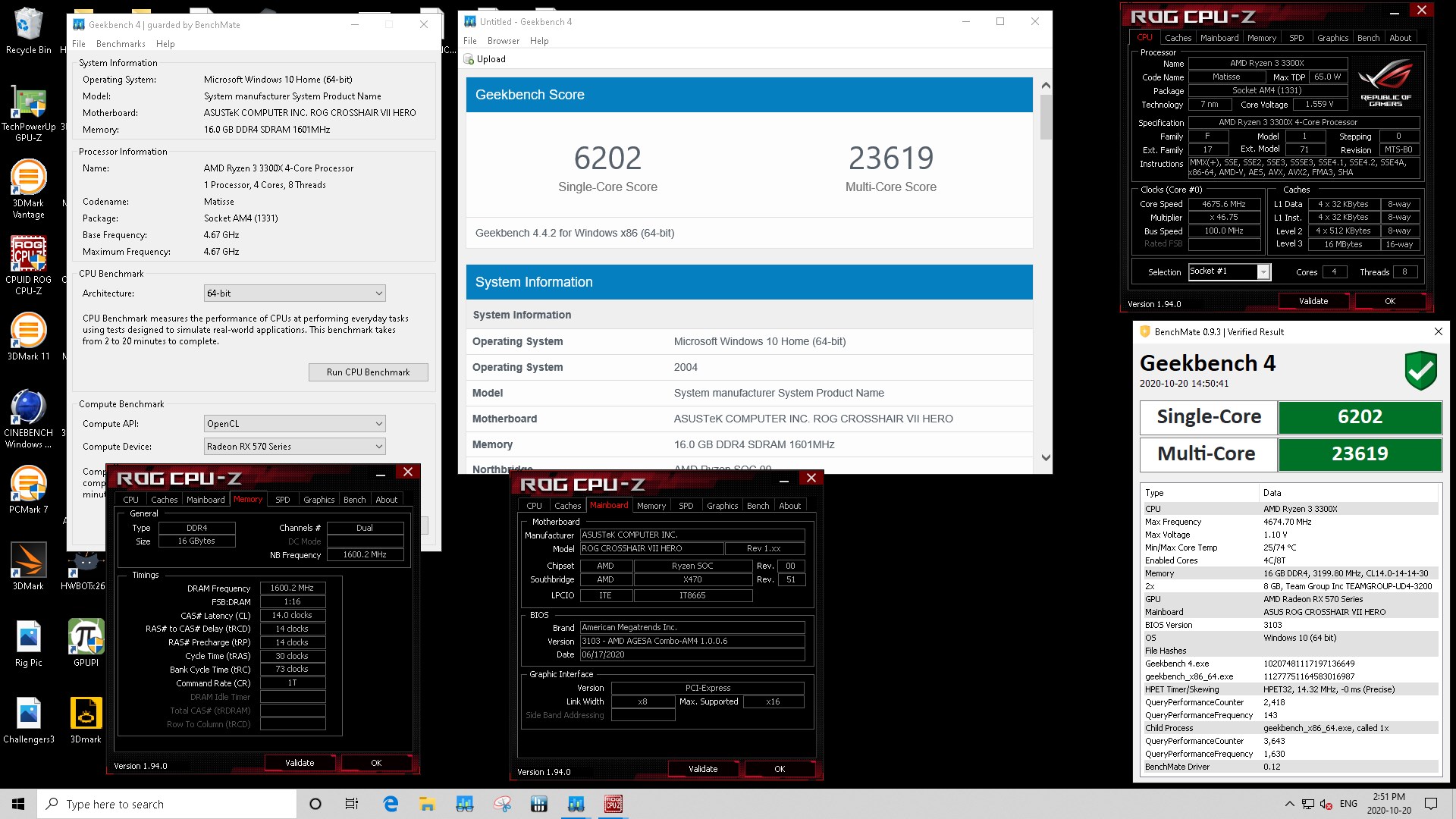
Task: Open File Explorer from the taskbar
Action: pyautogui.click(x=427, y=804)
